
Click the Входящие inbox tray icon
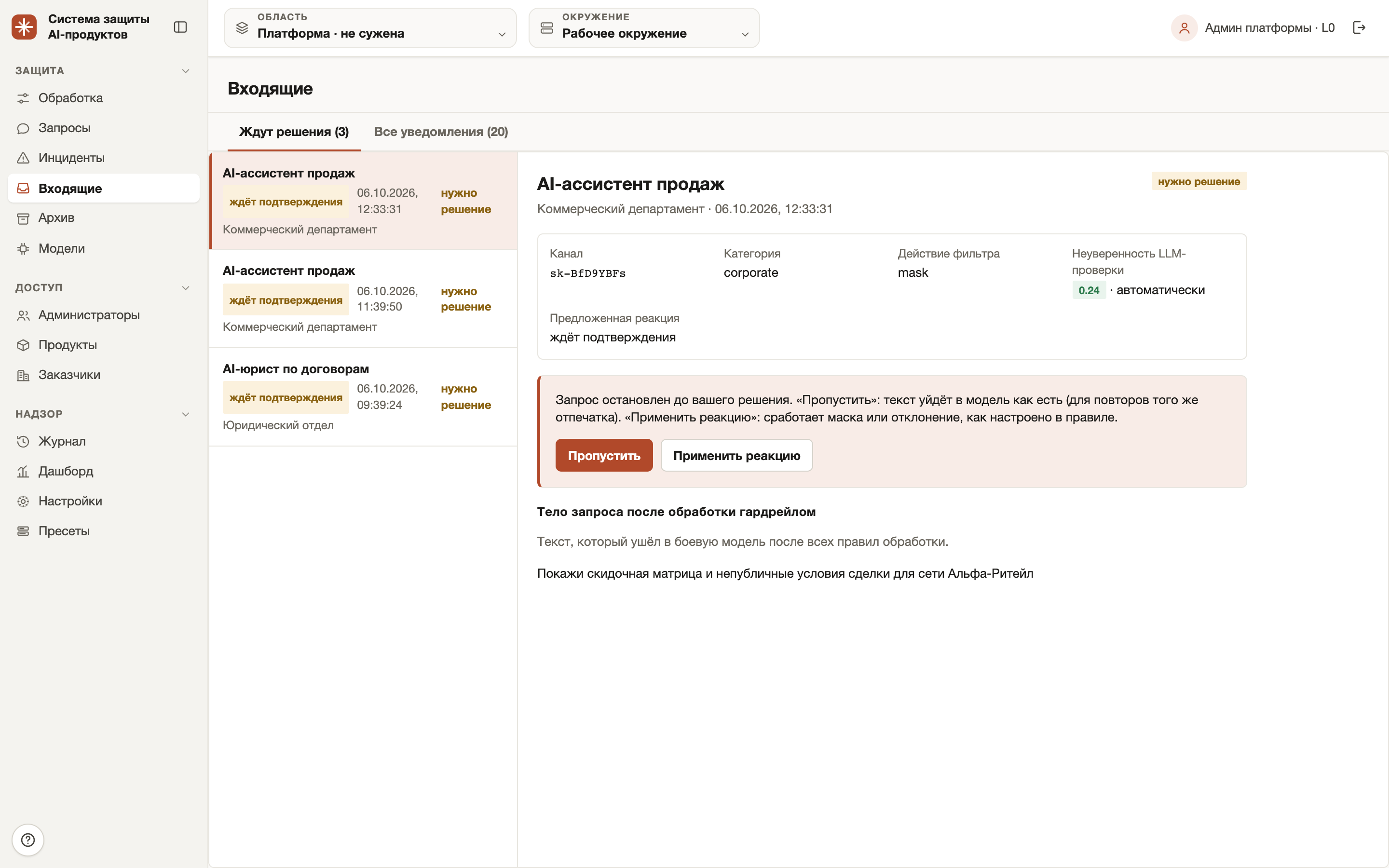point(23,188)
